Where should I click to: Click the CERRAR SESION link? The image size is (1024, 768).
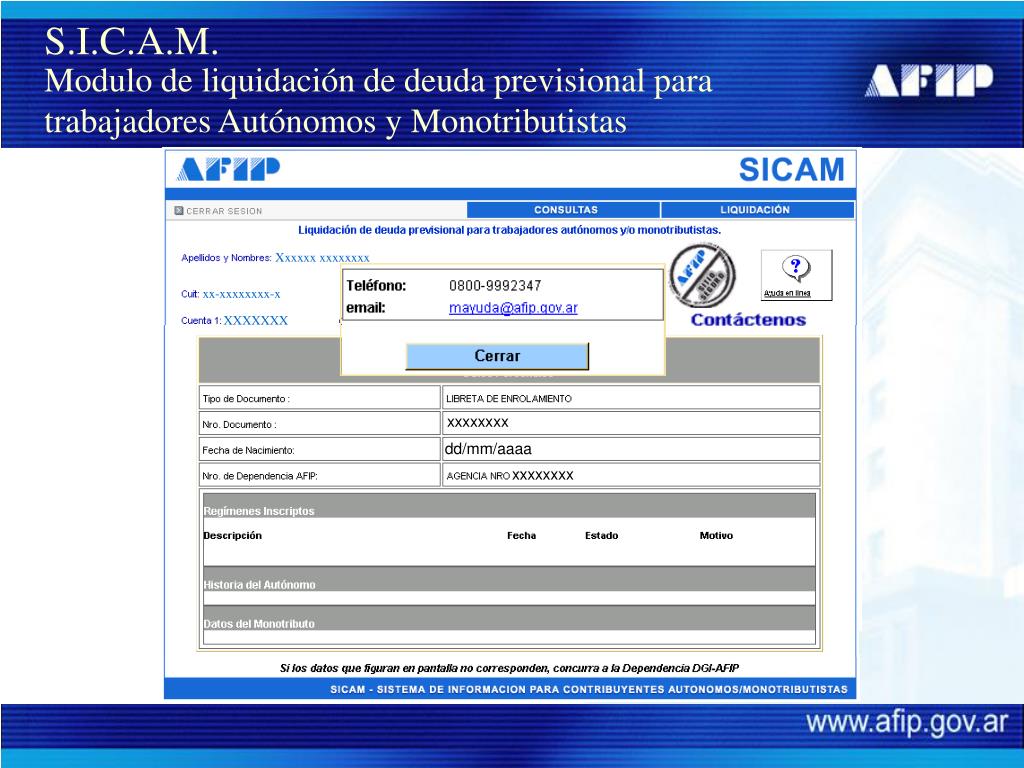(x=224, y=211)
